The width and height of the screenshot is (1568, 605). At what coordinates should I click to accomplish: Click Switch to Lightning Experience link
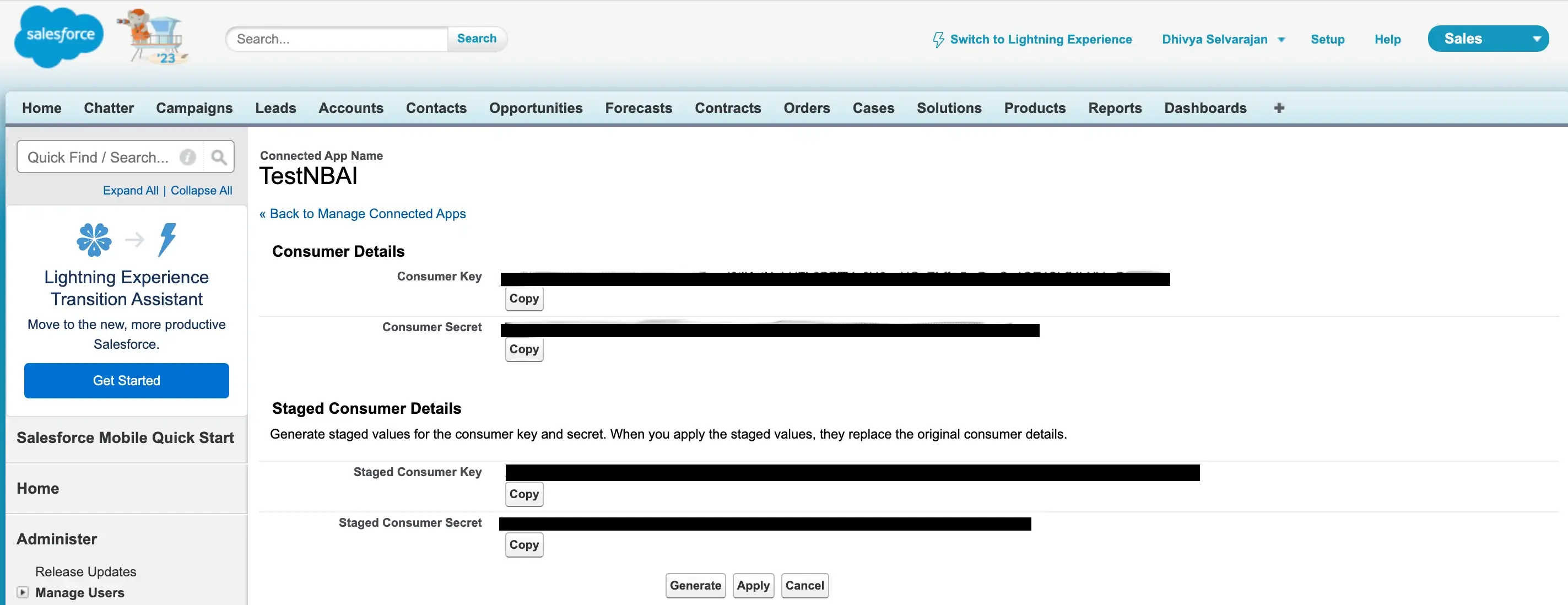pyautogui.click(x=1041, y=40)
